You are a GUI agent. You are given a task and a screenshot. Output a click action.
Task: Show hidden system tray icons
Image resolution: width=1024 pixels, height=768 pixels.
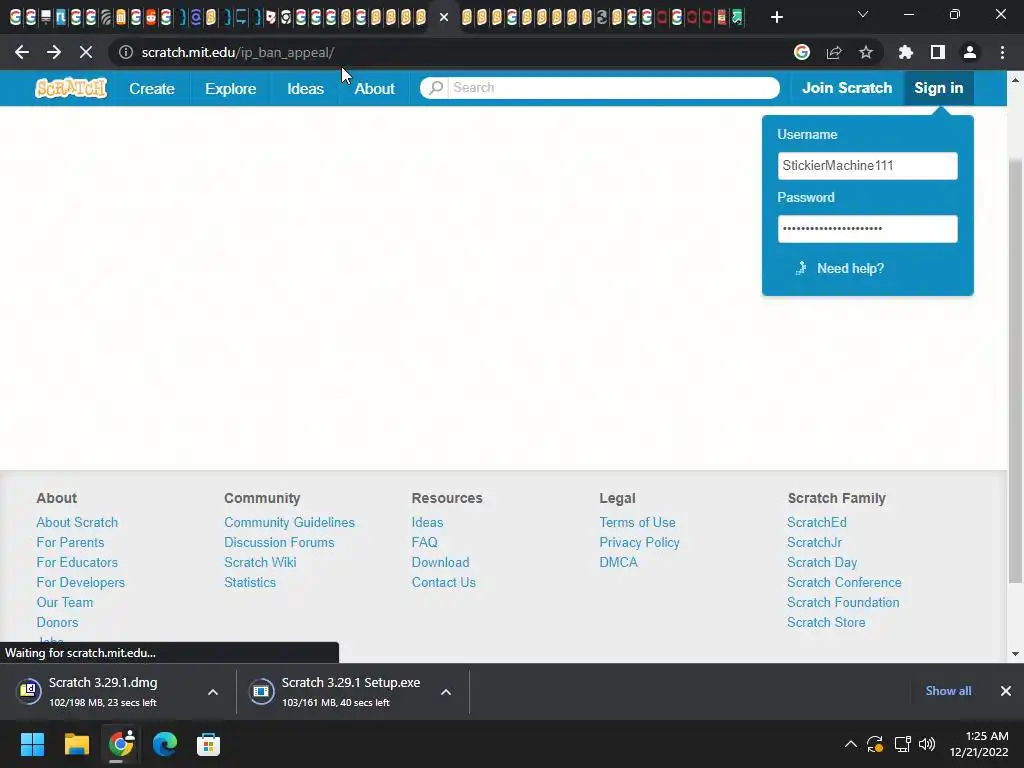(x=850, y=744)
